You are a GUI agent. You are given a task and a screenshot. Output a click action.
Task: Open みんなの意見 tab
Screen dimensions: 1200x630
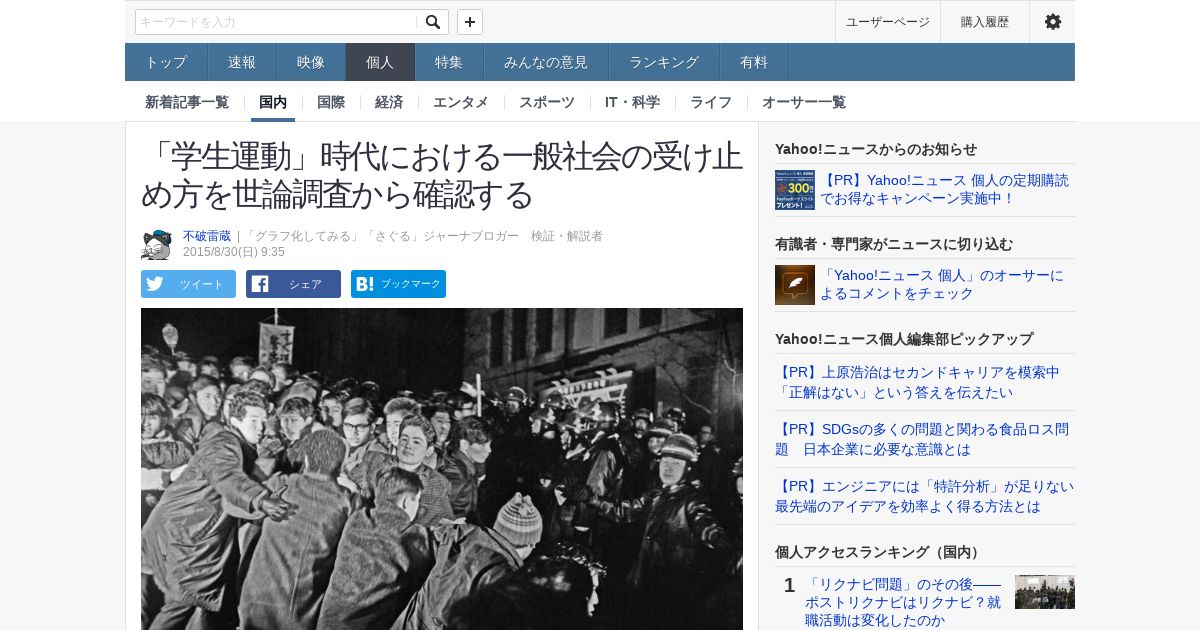[546, 62]
